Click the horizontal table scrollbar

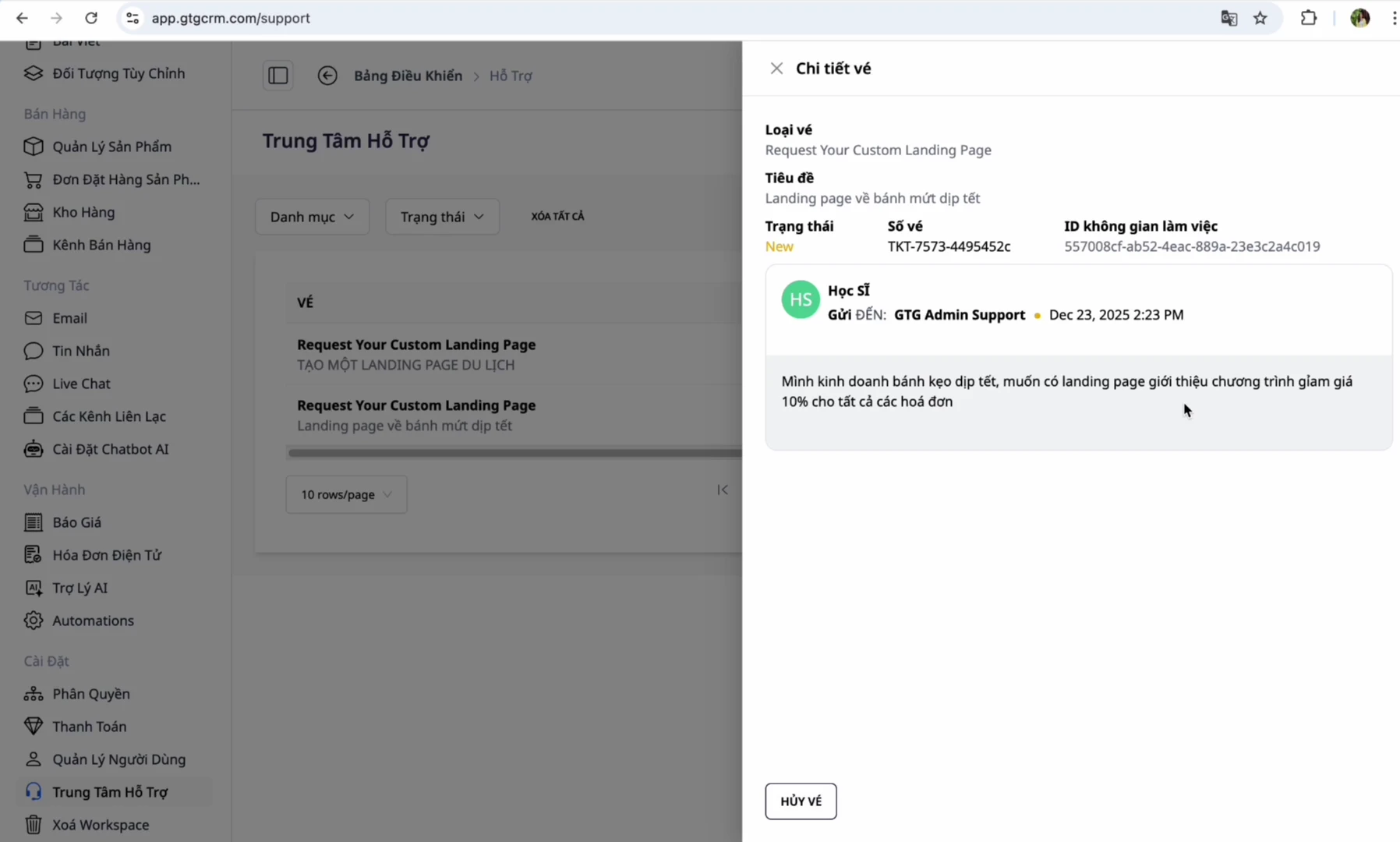514,453
